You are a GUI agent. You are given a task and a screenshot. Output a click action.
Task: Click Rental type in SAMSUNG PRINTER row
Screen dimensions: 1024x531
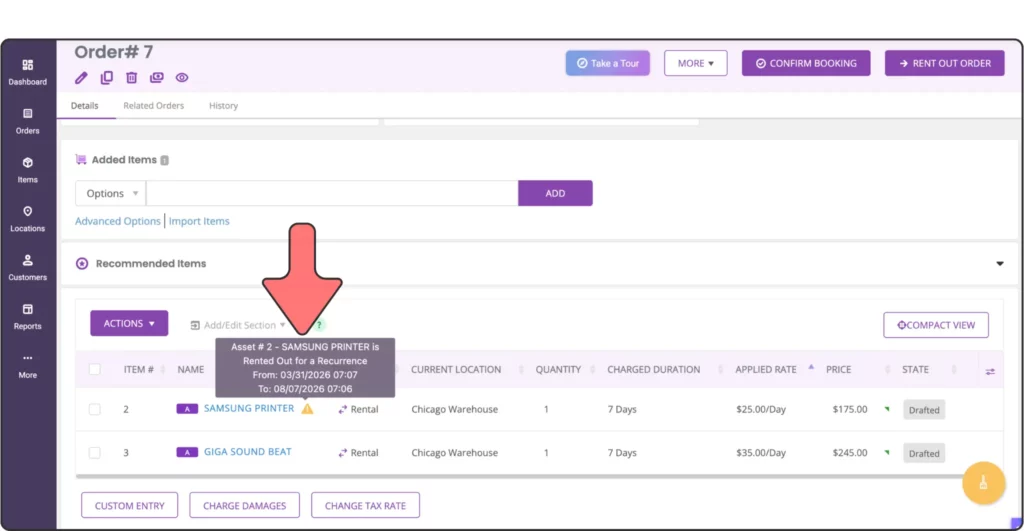(358, 409)
